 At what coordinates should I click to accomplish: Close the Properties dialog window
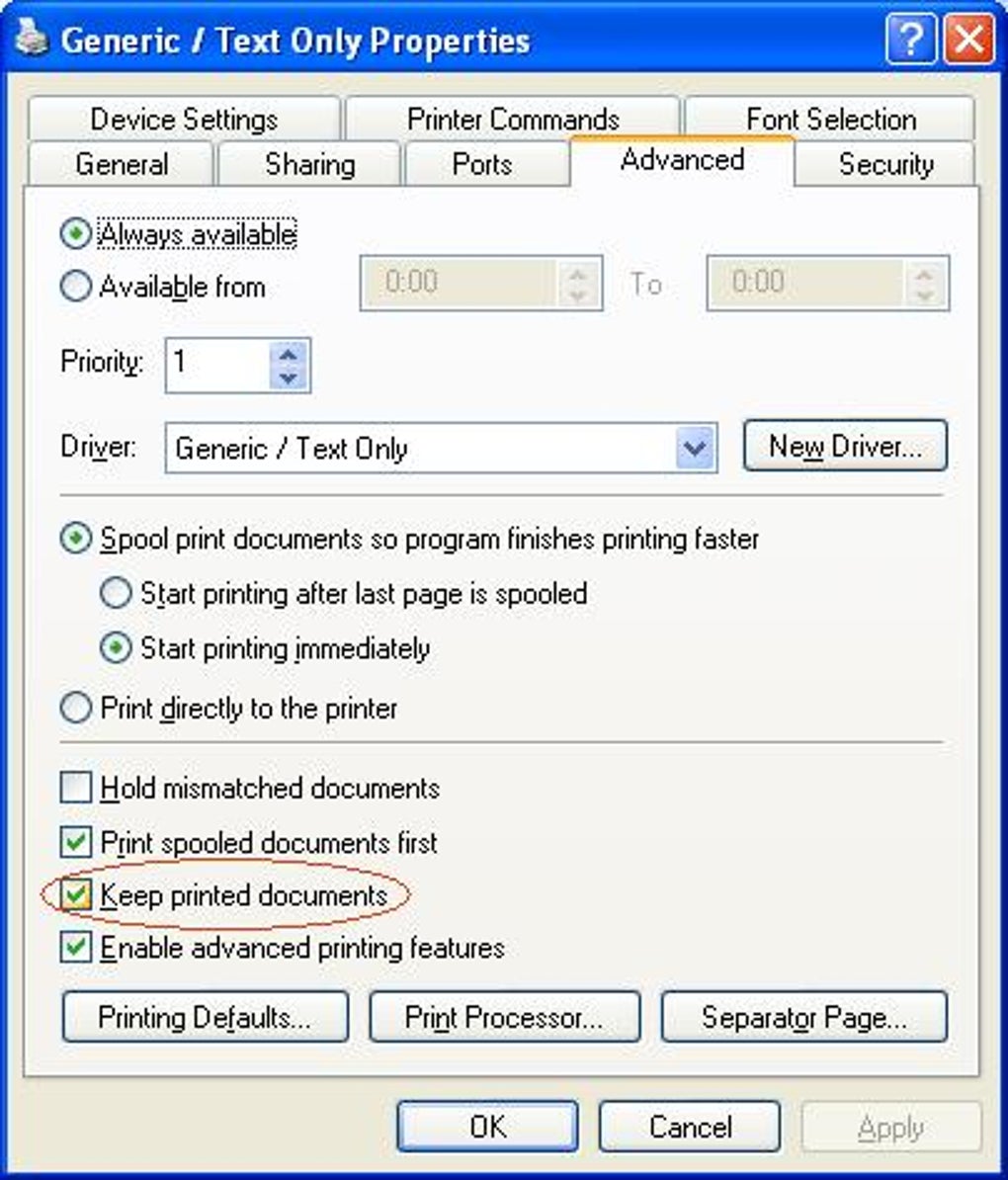[968, 40]
